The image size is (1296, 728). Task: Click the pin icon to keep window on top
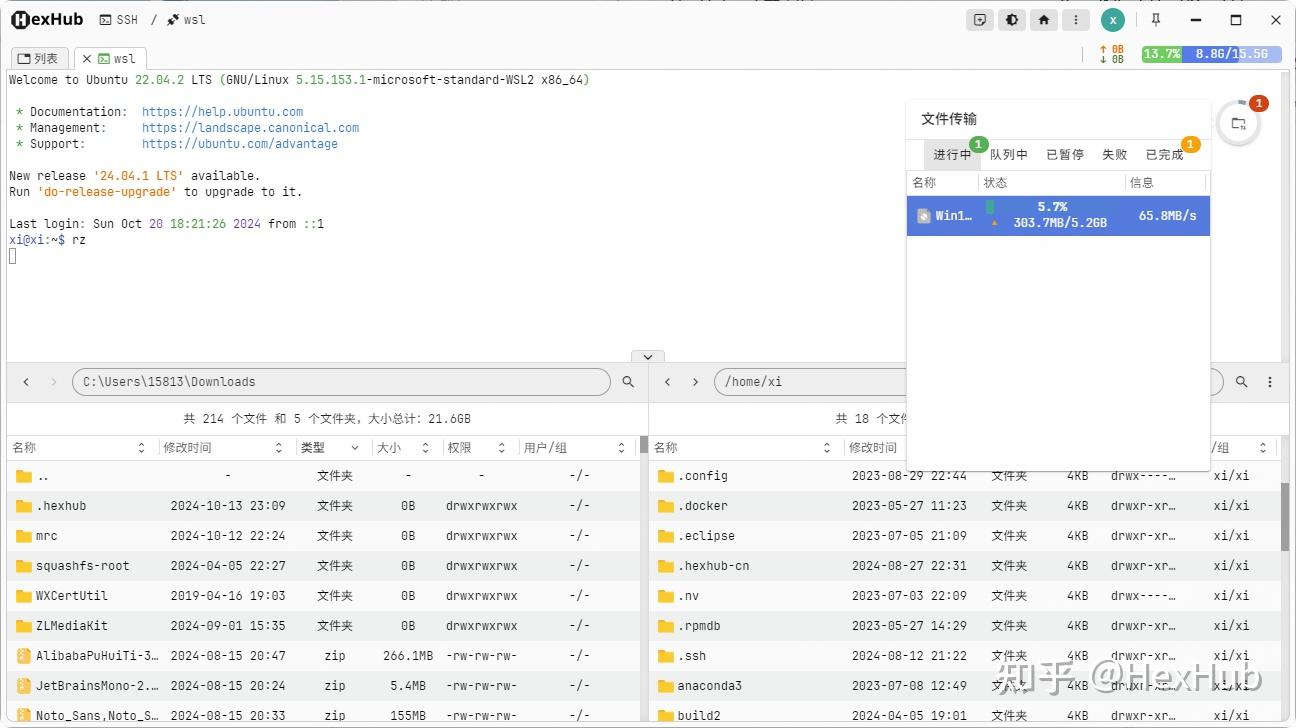[1155, 19]
